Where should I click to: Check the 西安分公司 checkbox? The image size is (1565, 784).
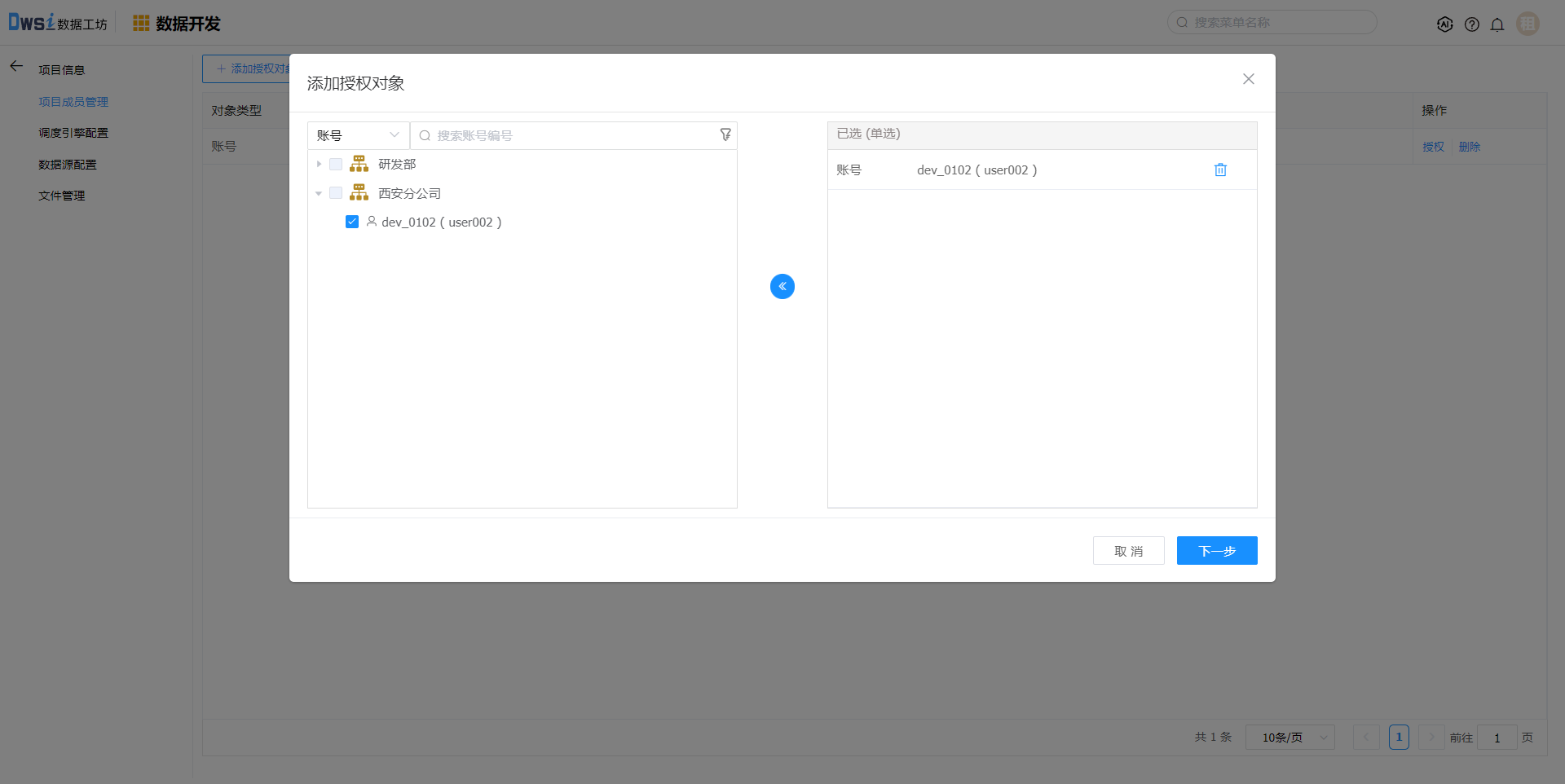click(x=336, y=193)
